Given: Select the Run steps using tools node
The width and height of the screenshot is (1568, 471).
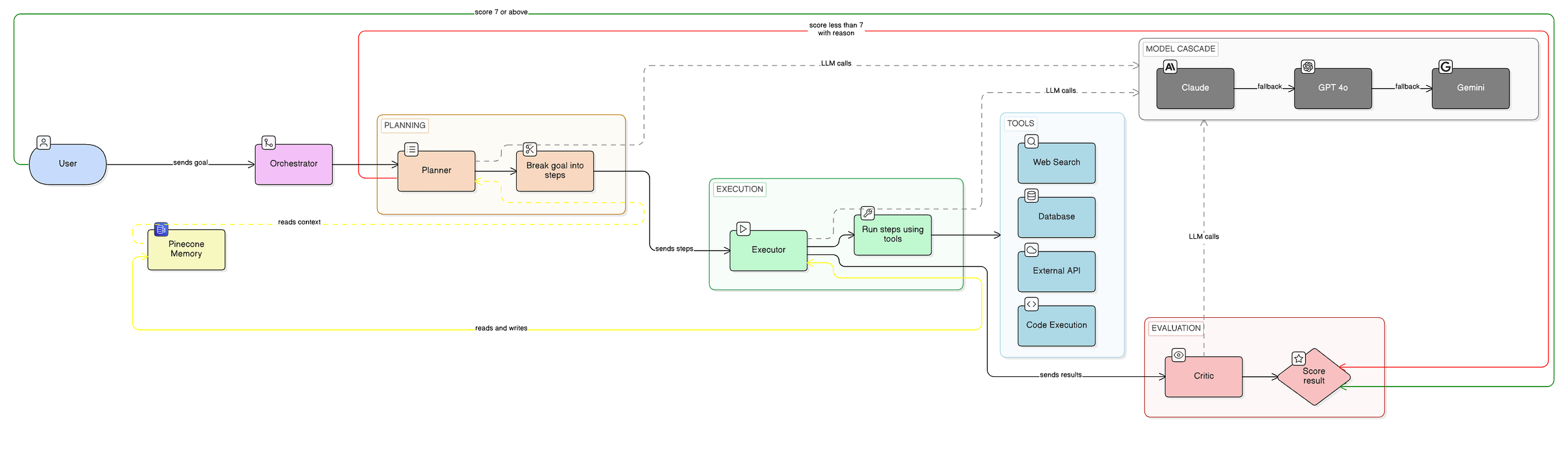Looking at the screenshot, I should point(893,235).
